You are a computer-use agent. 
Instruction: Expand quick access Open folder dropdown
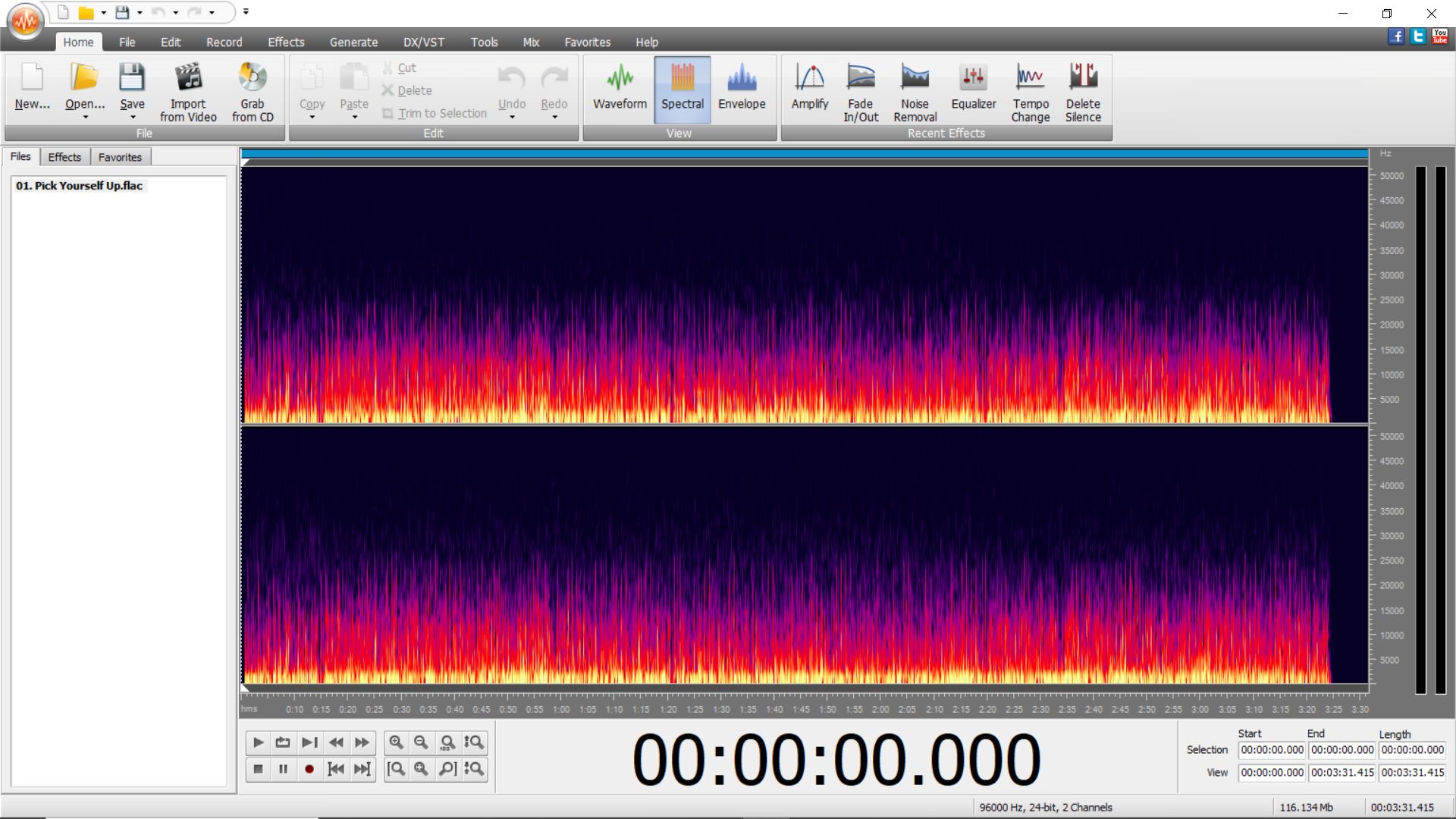[104, 13]
